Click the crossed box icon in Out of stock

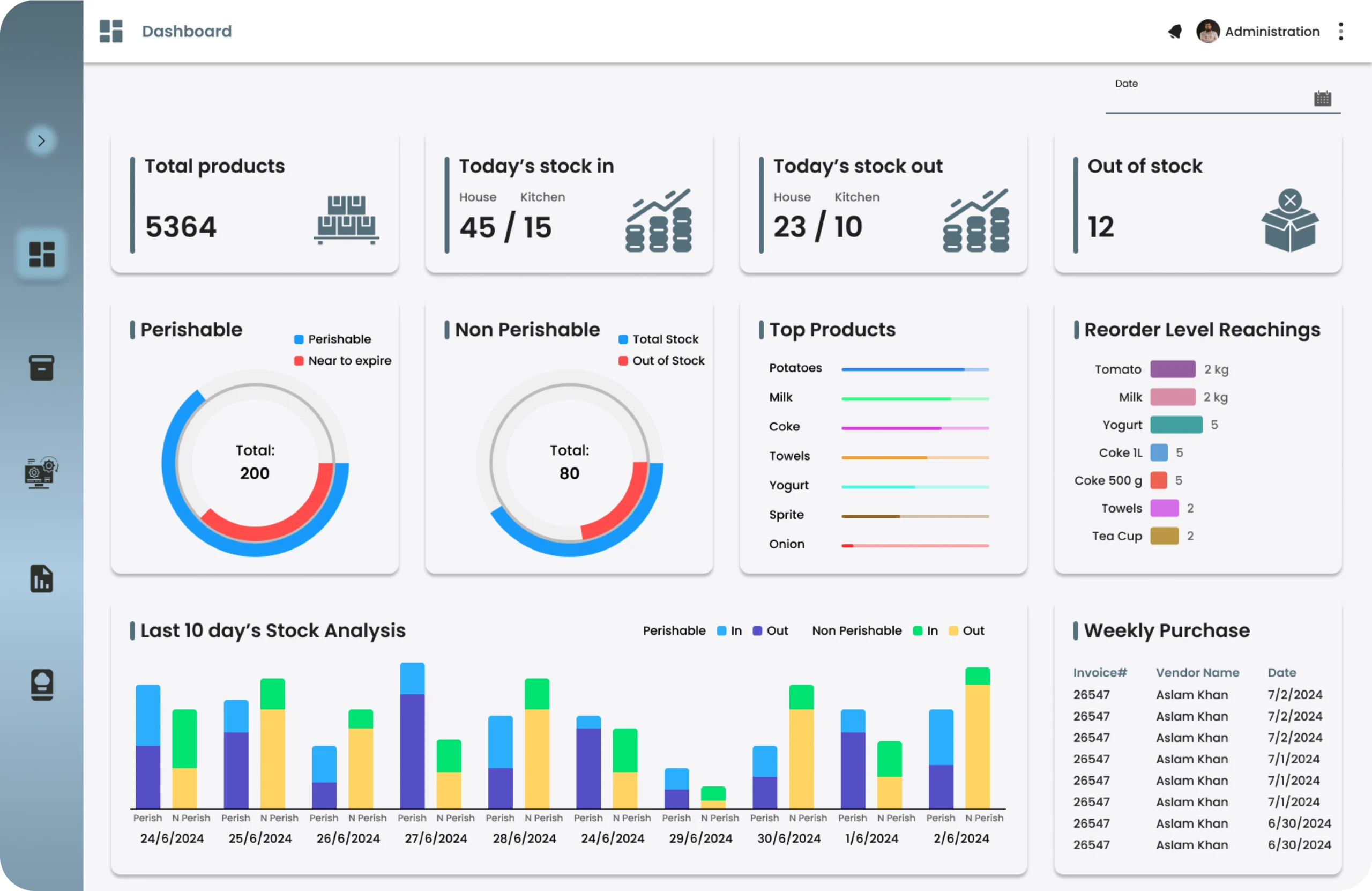[x=1290, y=220]
